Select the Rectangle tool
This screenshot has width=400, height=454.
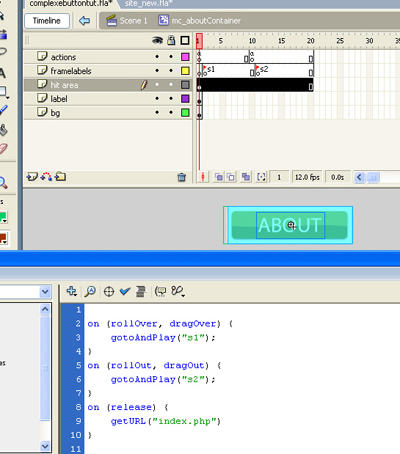[x=3, y=92]
